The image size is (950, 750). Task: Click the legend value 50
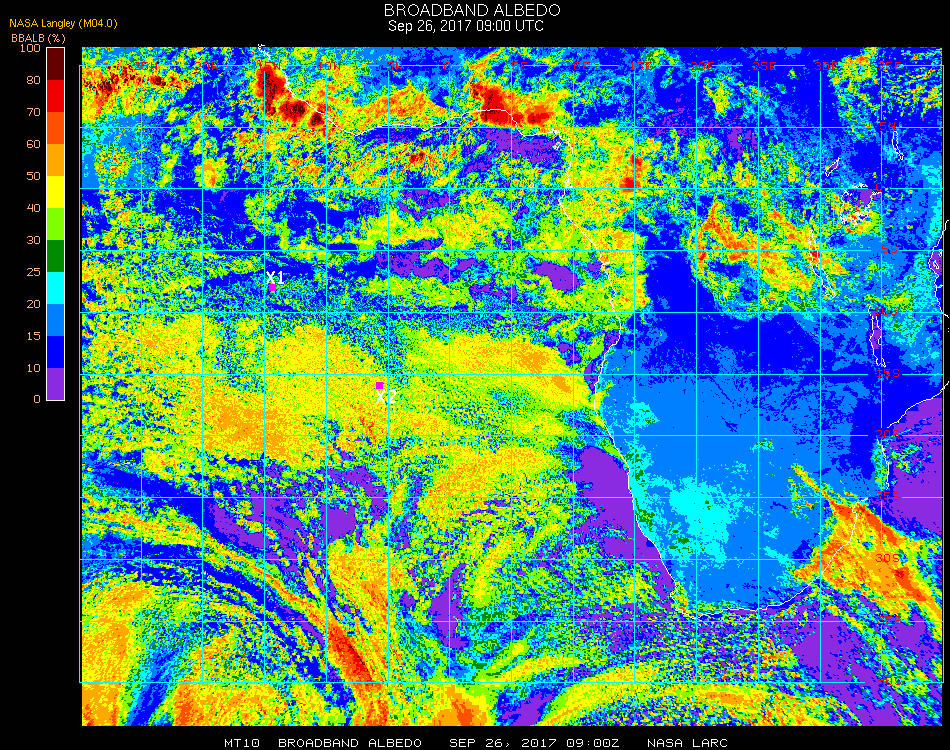[33, 176]
